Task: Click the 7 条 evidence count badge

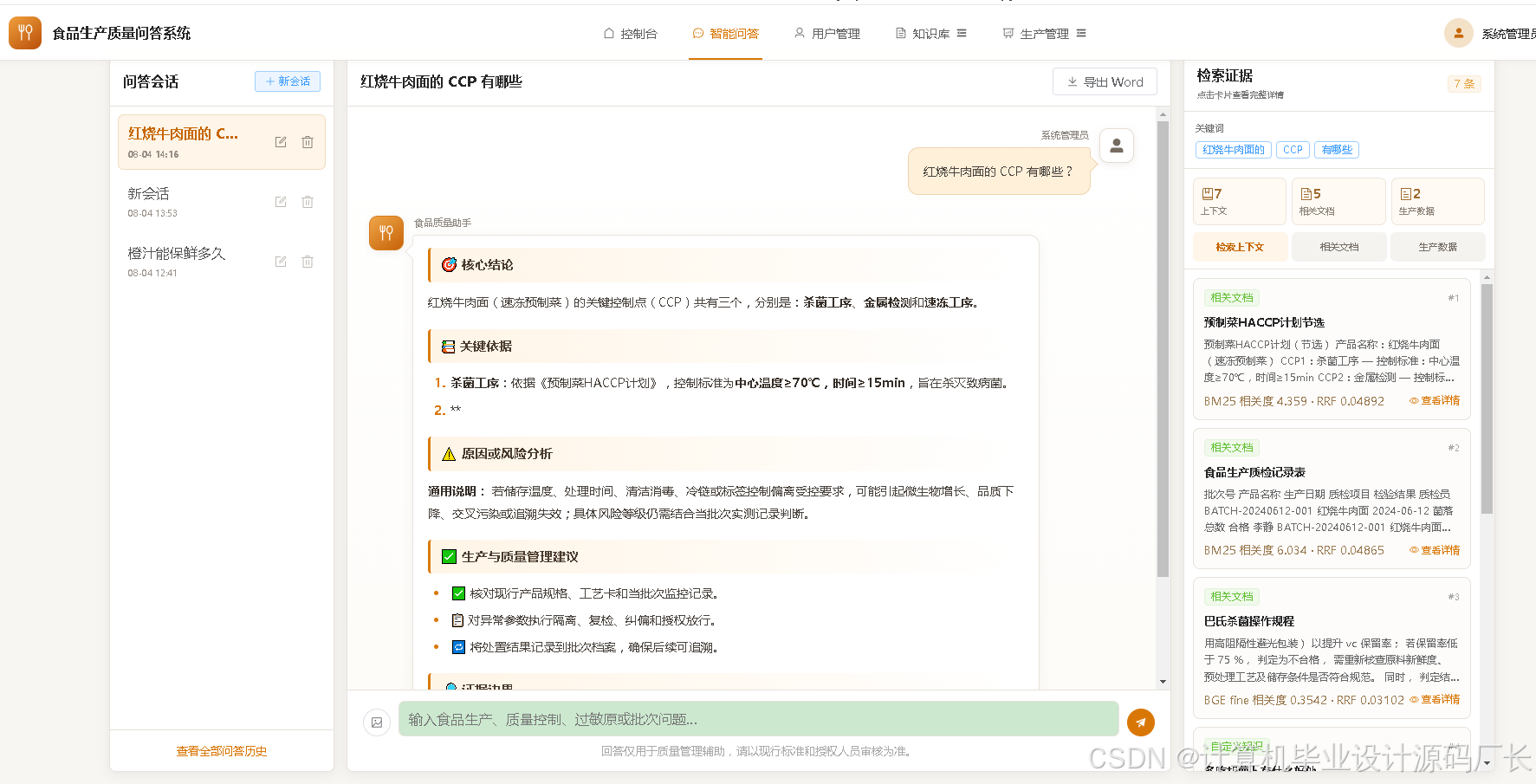Action: [x=1464, y=84]
